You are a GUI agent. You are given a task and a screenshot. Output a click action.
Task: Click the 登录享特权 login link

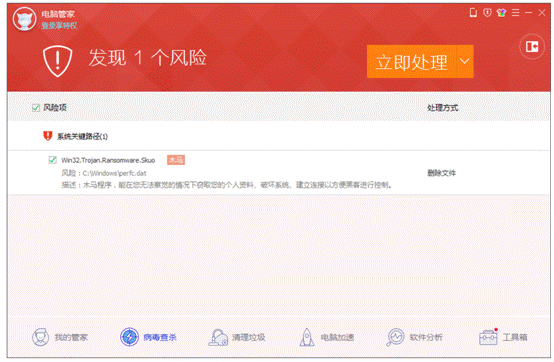(59, 26)
